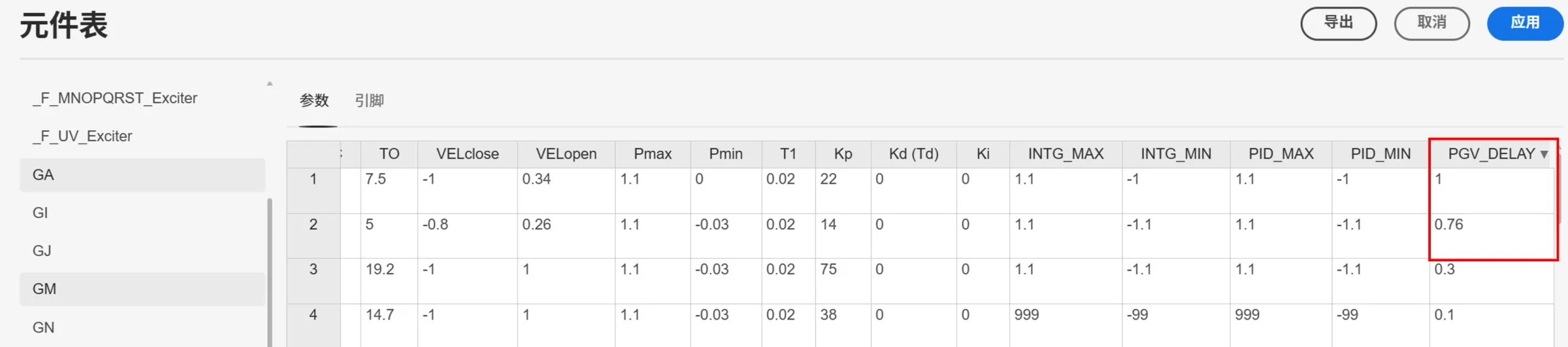Click the sidebar list scroll-up arrow

[x=269, y=84]
